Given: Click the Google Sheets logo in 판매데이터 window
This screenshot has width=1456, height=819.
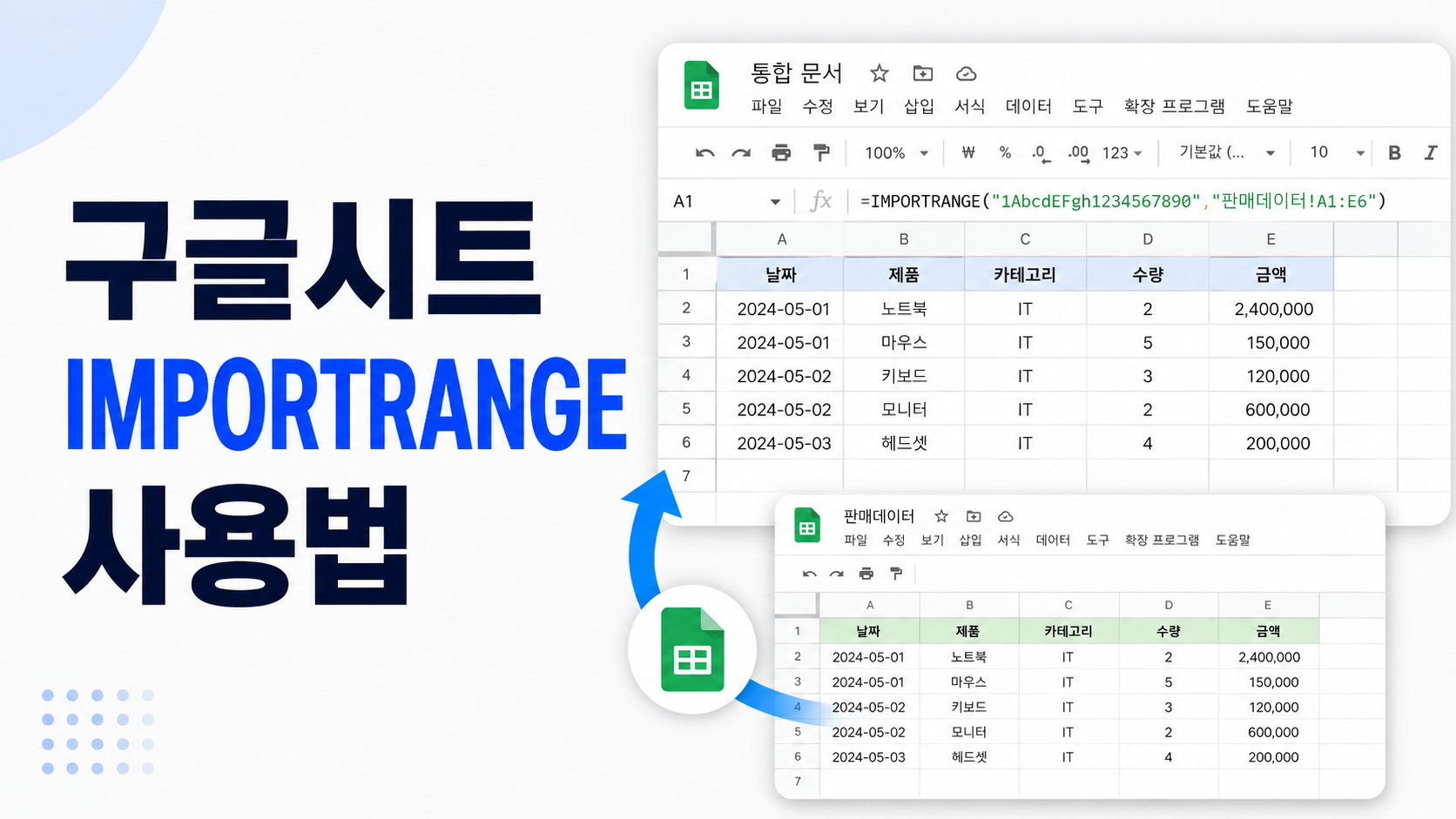Looking at the screenshot, I should [x=807, y=525].
